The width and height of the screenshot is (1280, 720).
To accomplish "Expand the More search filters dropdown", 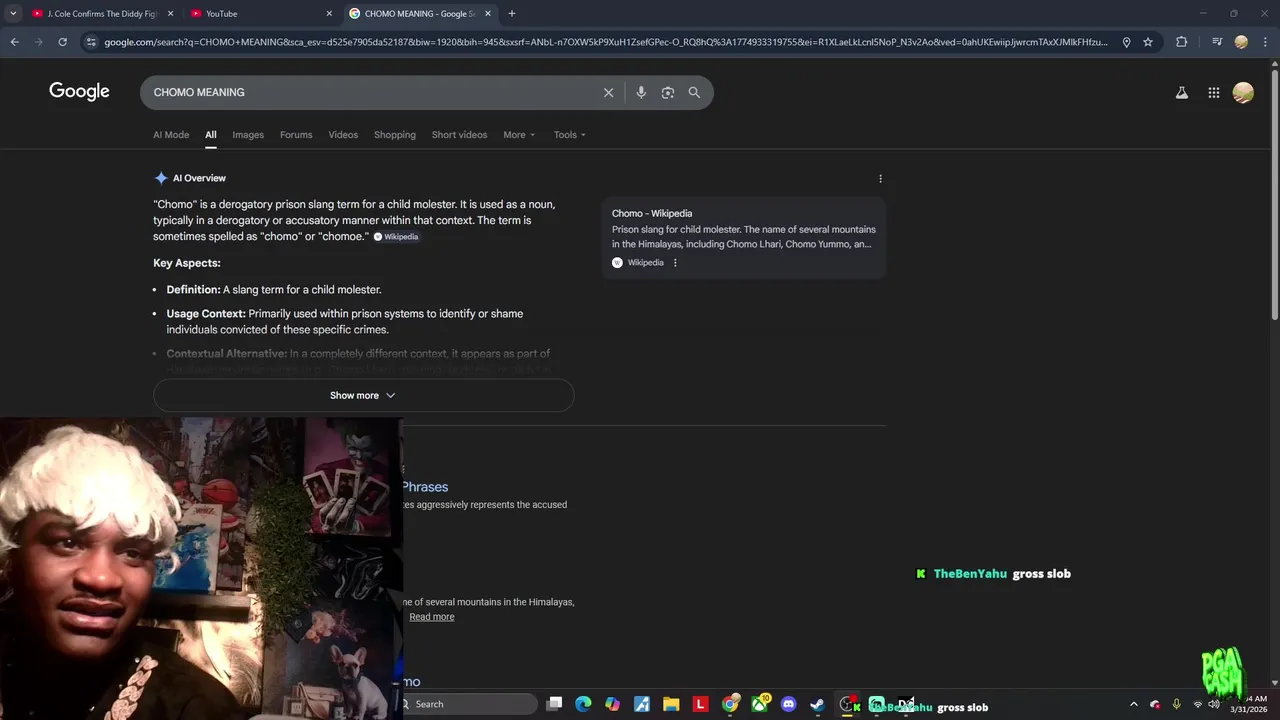I will coord(519,135).
